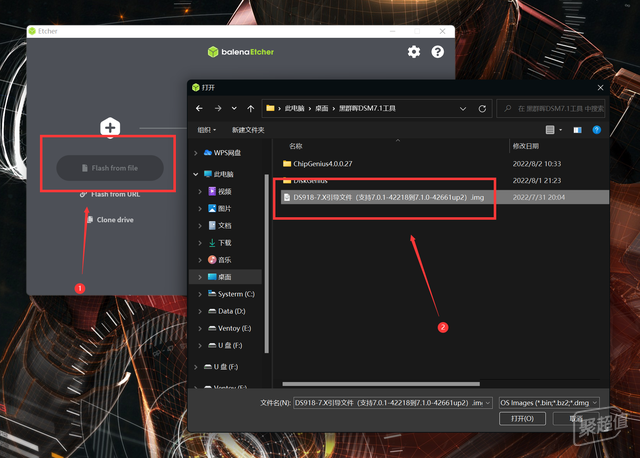Sort by 修改日期 column header
Image resolution: width=640 pixels, height=458 pixels.
(x=525, y=146)
